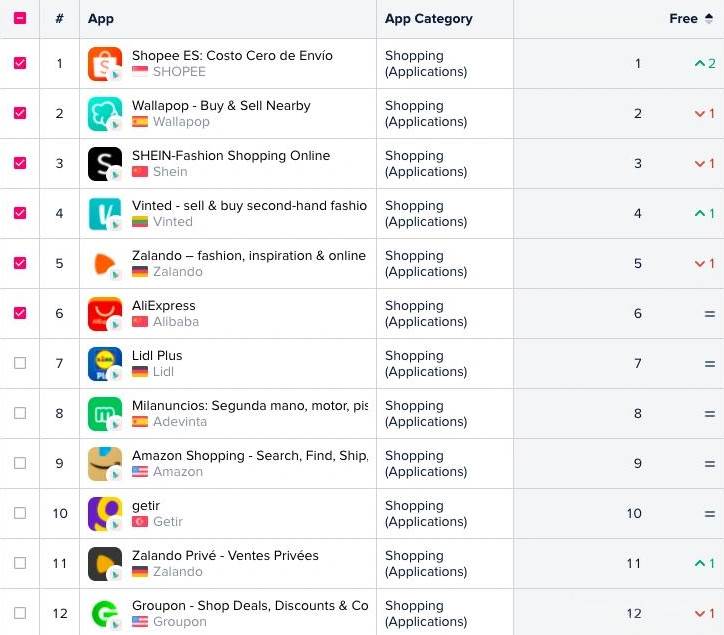The image size is (724, 635).
Task: Select the green Milanuncios app icon
Action: pos(105,414)
